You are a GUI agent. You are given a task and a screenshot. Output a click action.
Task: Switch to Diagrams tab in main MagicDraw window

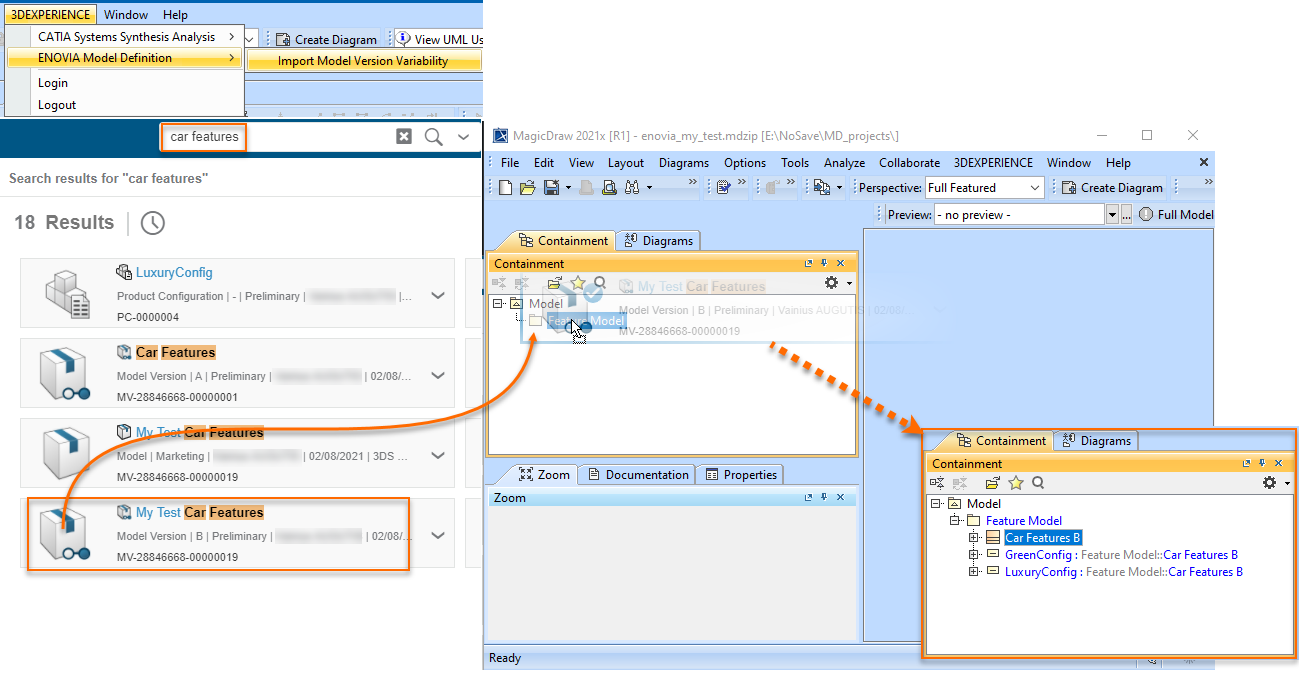[659, 241]
